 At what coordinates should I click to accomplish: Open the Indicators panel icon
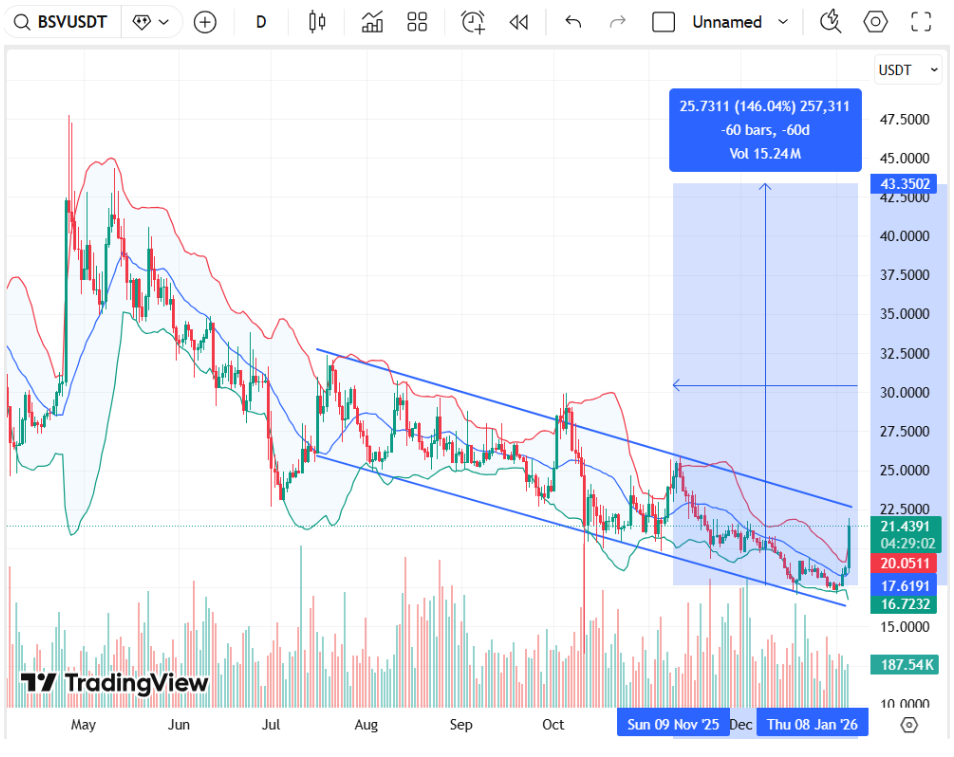tap(373, 22)
